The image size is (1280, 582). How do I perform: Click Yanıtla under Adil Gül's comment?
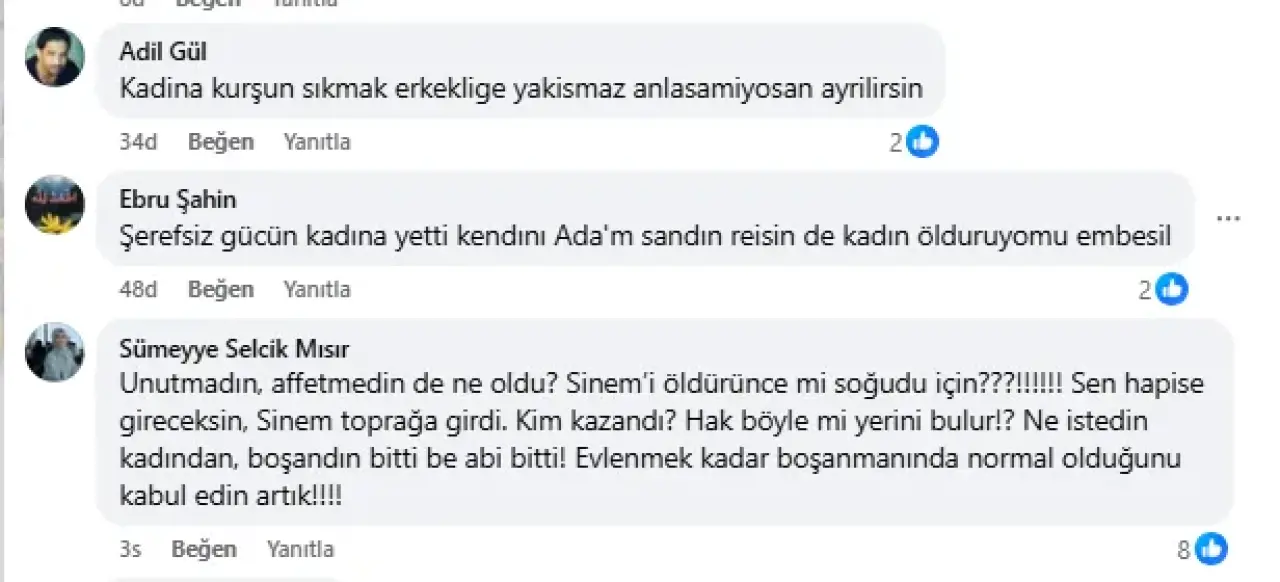(317, 142)
